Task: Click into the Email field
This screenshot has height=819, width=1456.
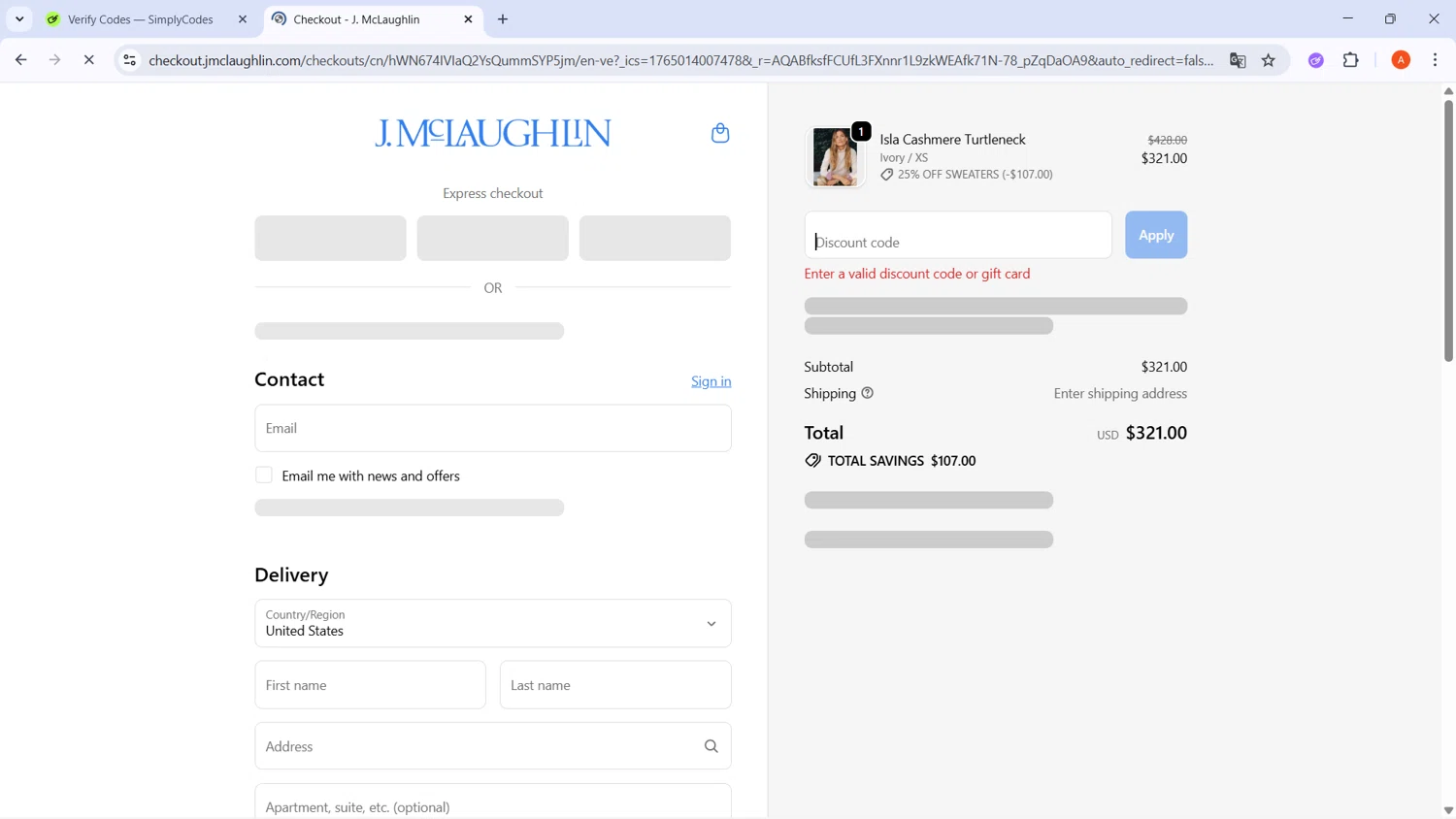Action: coord(493,428)
